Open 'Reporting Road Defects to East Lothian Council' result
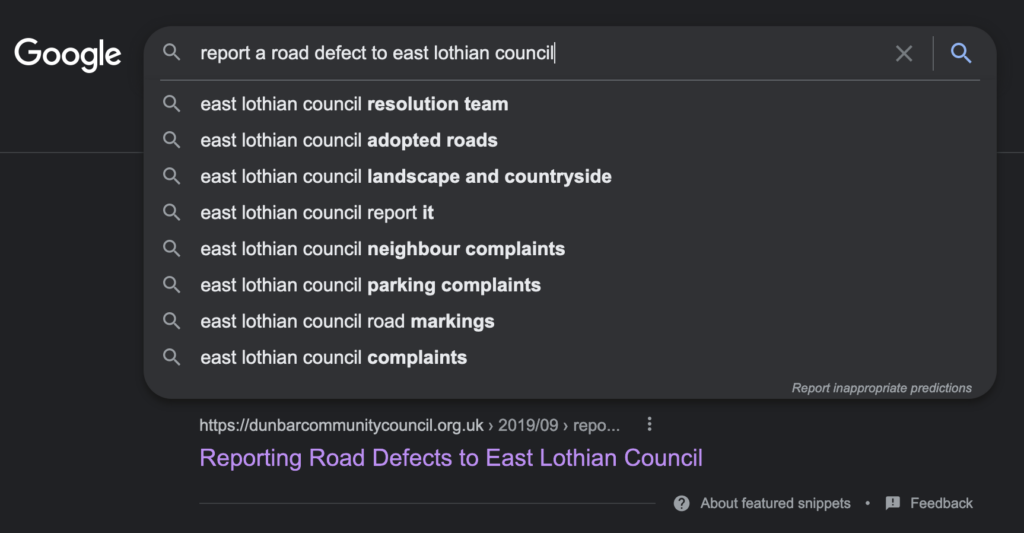Viewport: 1024px width, 533px height. (x=451, y=458)
